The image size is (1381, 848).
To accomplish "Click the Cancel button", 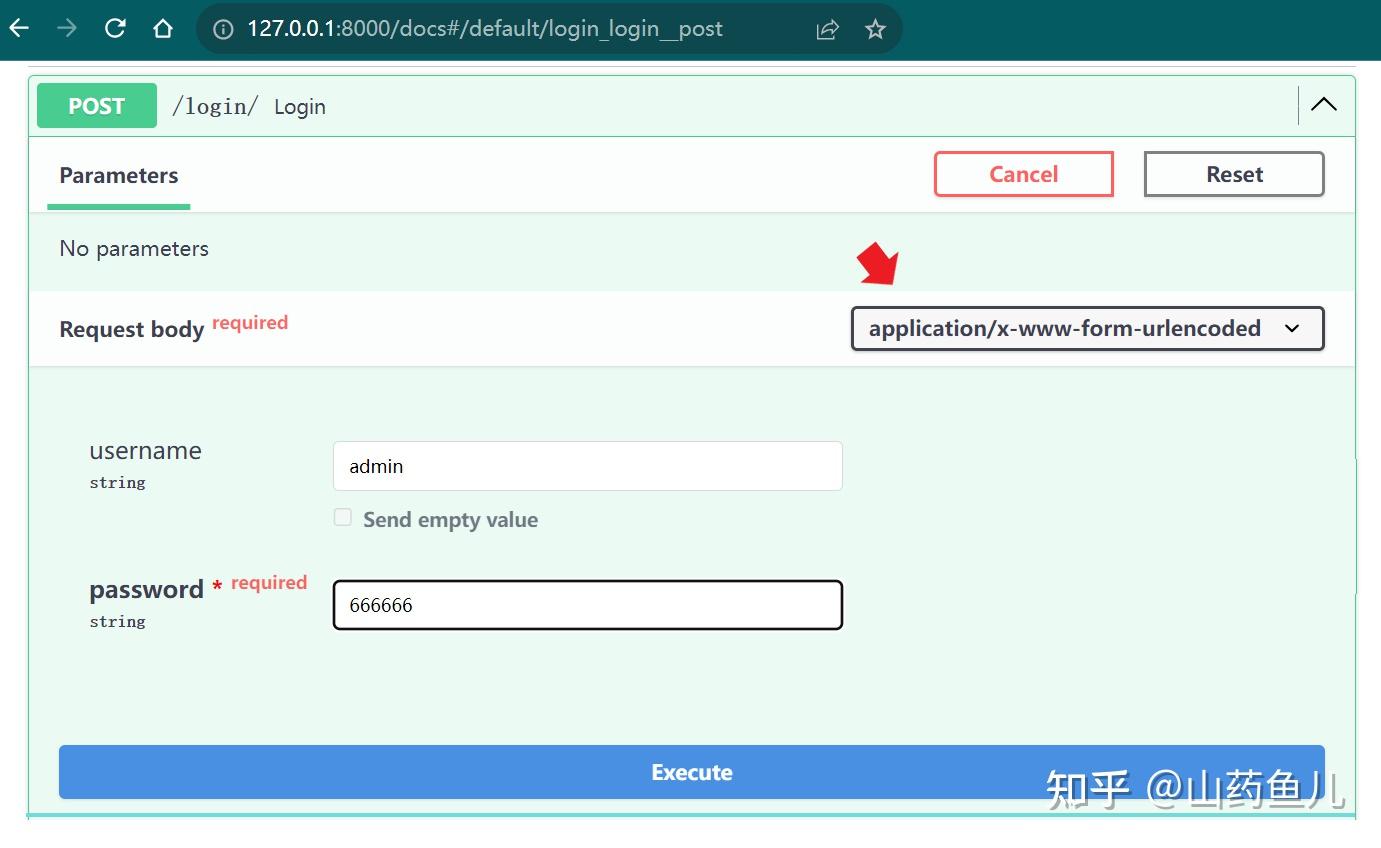I will [x=1023, y=174].
